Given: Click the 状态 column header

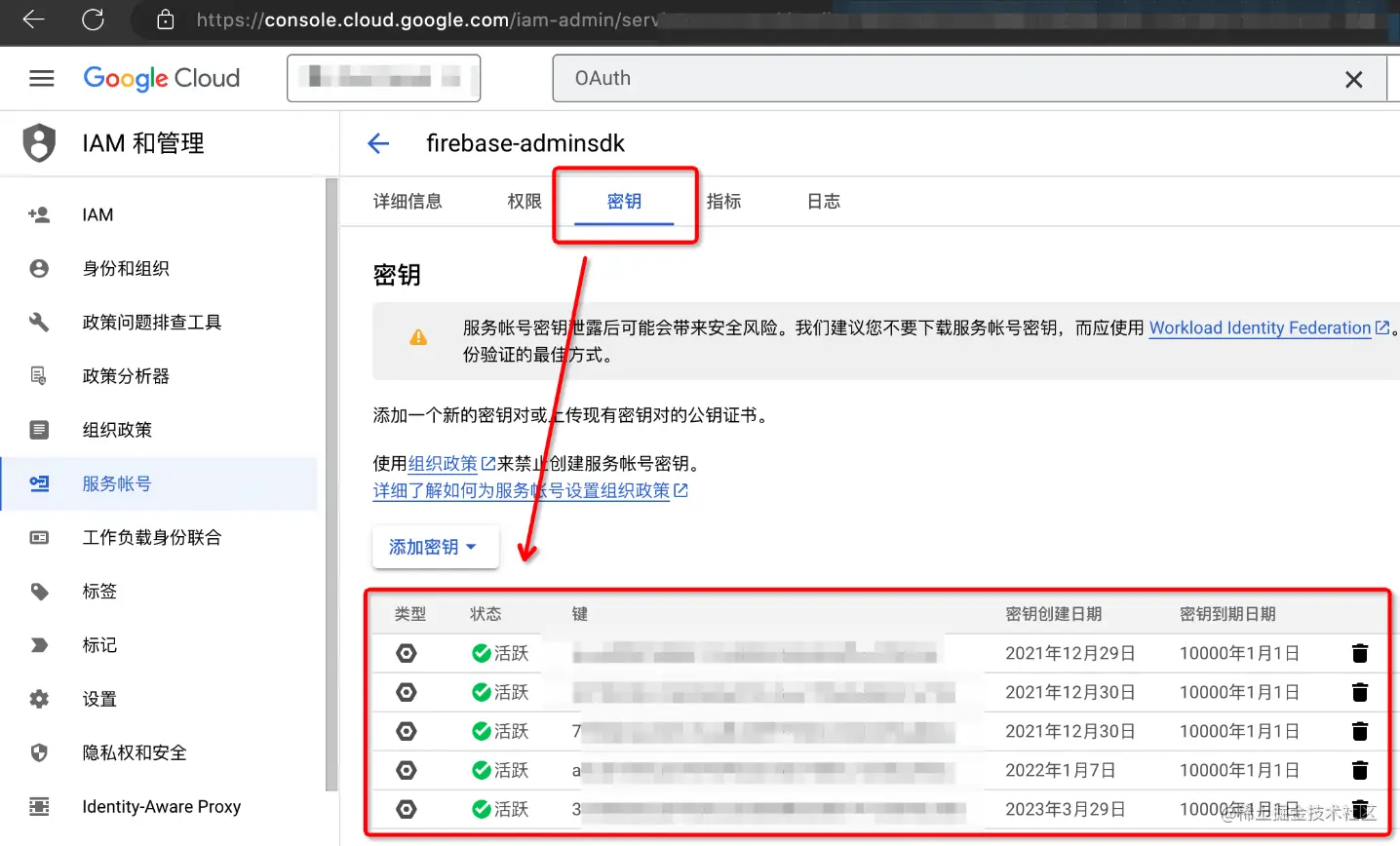Looking at the screenshot, I should click(x=486, y=614).
